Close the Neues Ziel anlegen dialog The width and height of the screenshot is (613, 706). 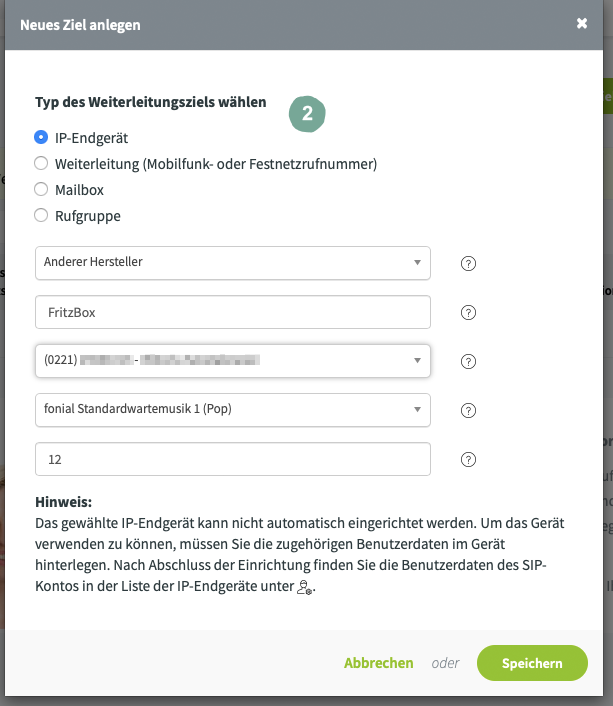582,23
